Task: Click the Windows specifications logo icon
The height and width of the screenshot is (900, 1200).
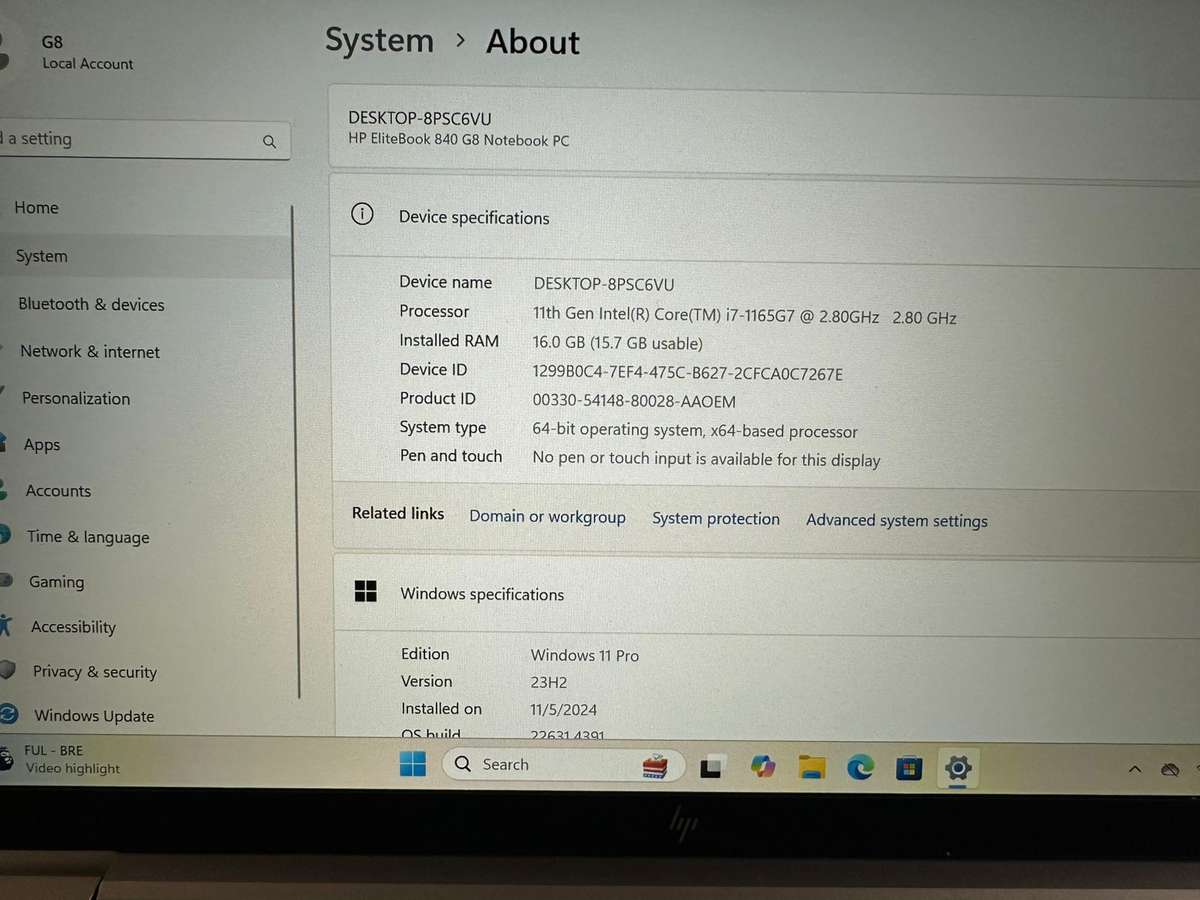Action: [x=366, y=591]
